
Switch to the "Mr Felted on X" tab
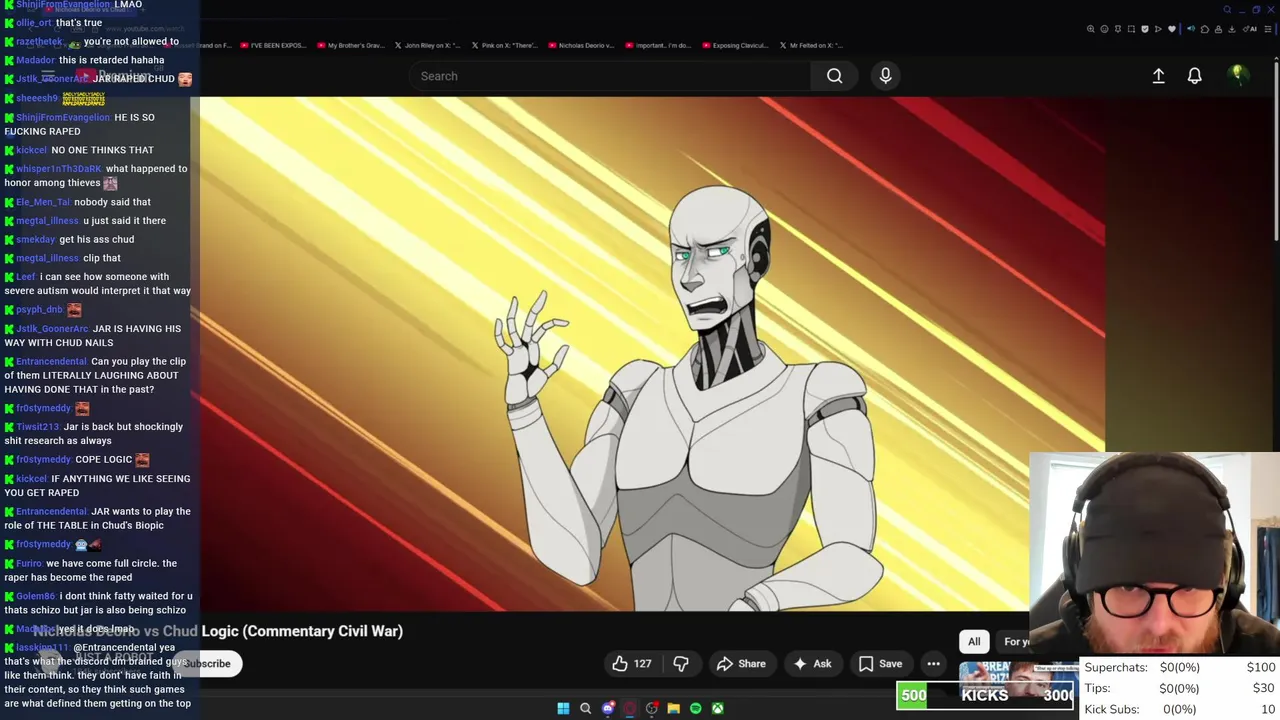(811, 45)
